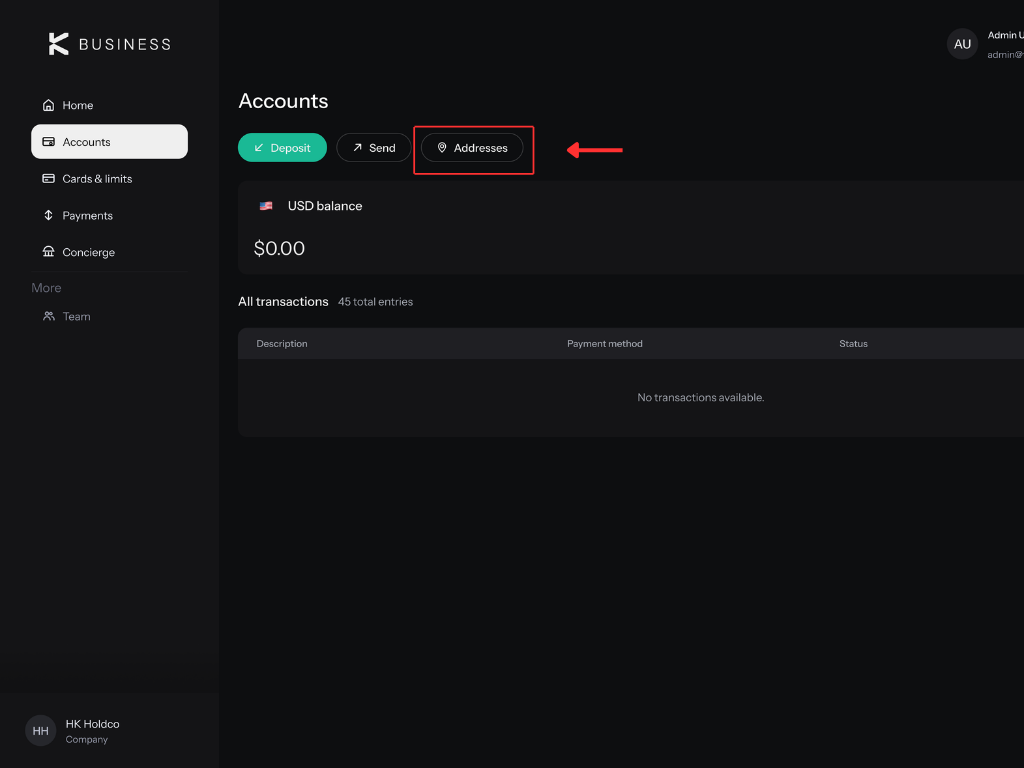Open the AU user avatar
The height and width of the screenshot is (768, 1024).
[x=962, y=44]
